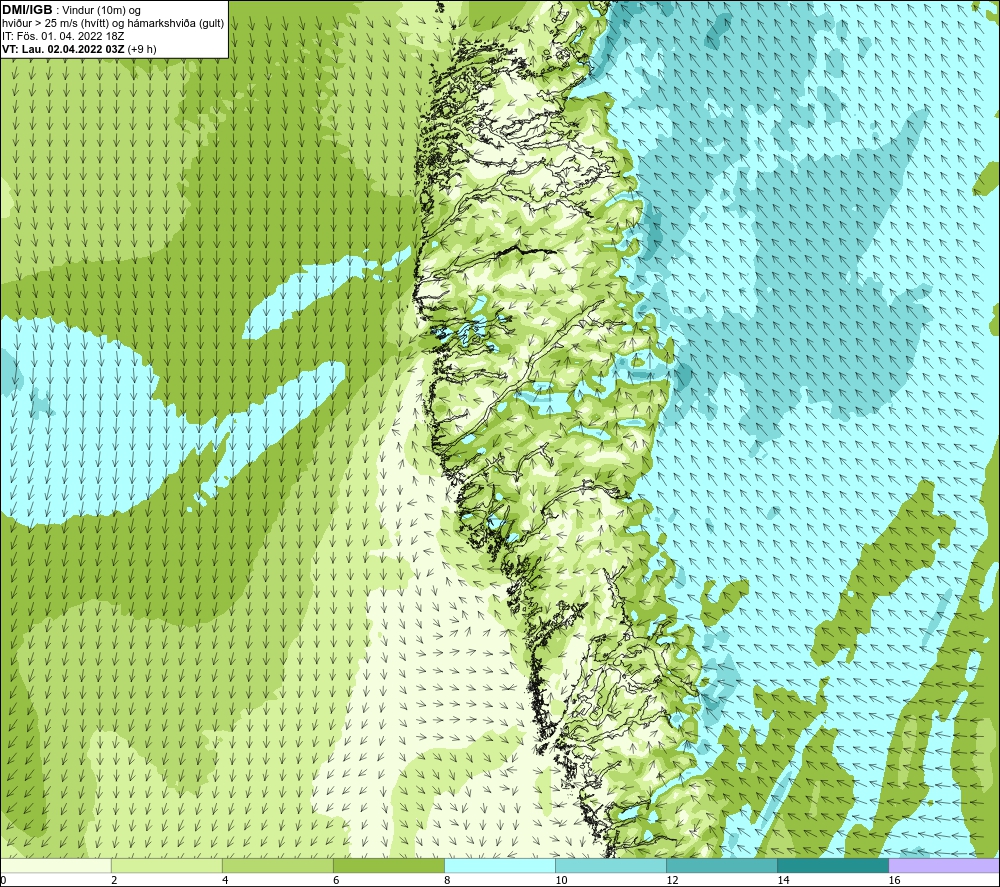Click the 14–16 m/s deep teal legend swatch

click(x=833, y=865)
